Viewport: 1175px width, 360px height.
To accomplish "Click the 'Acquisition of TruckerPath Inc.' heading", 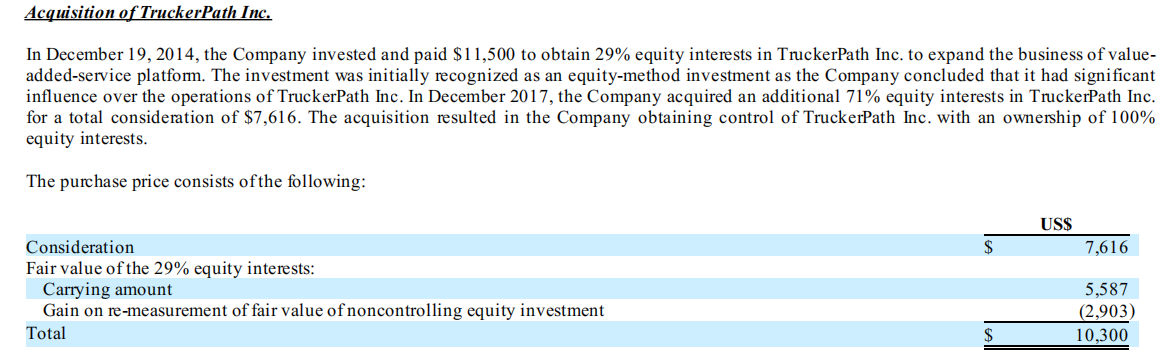I will coord(148,14).
